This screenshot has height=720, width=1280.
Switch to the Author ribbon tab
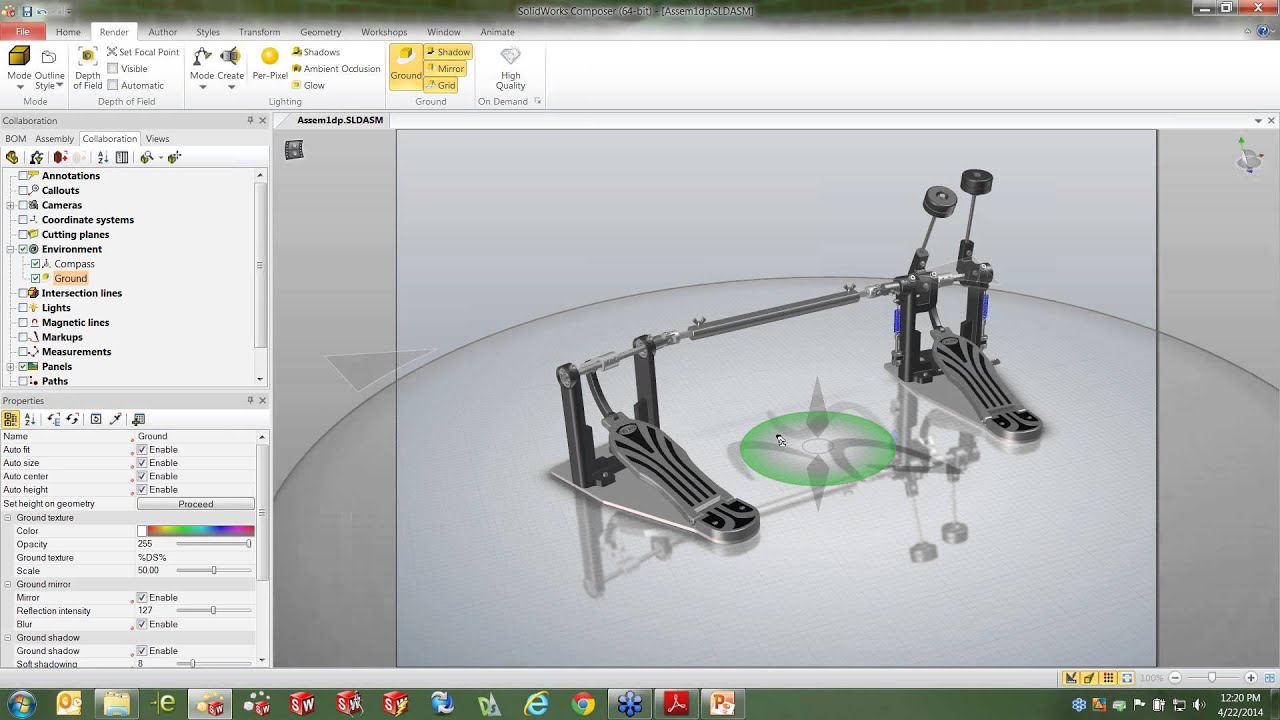[x=162, y=32]
